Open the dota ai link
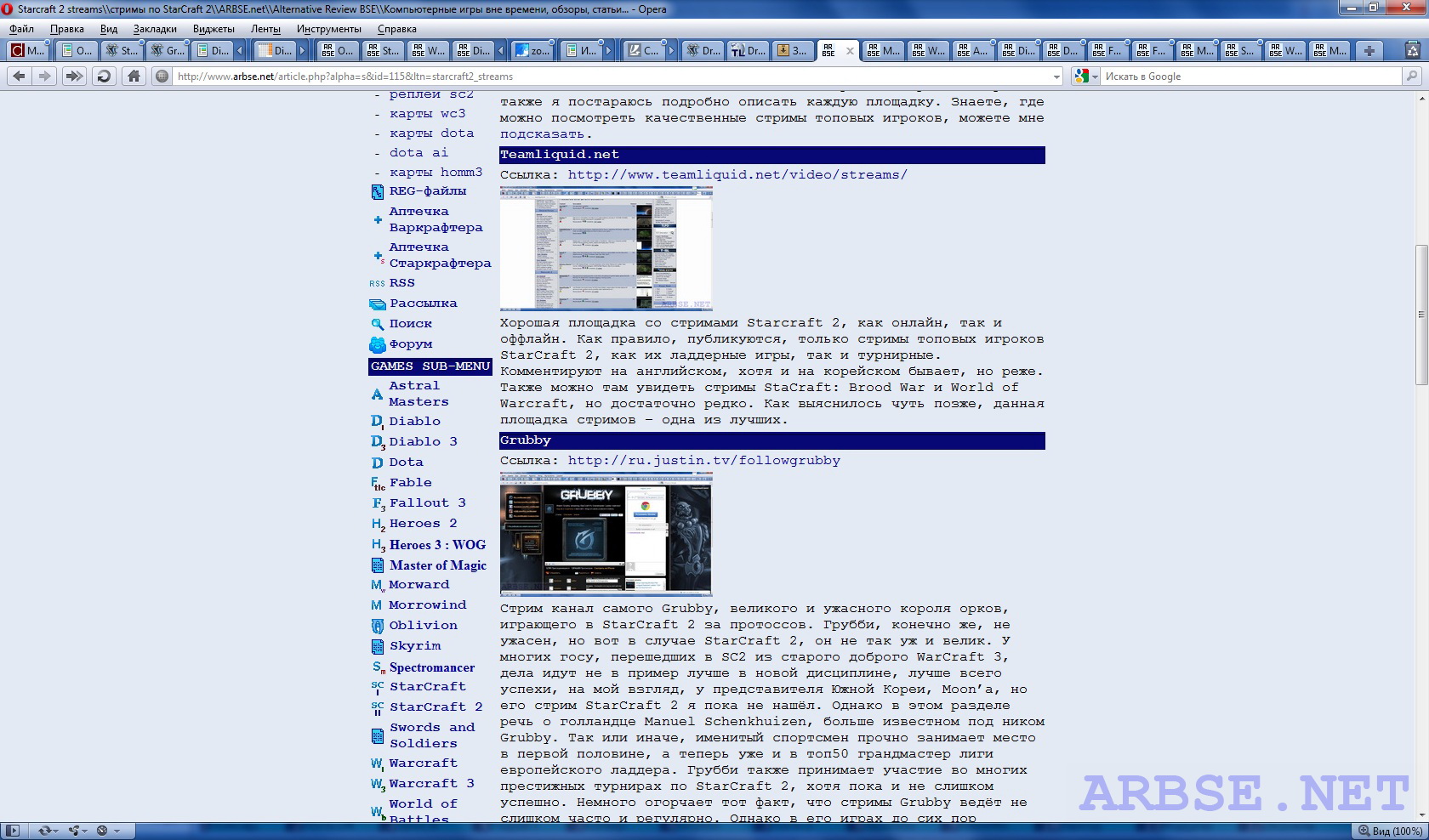This screenshot has height=840, width=1429. pos(419,153)
